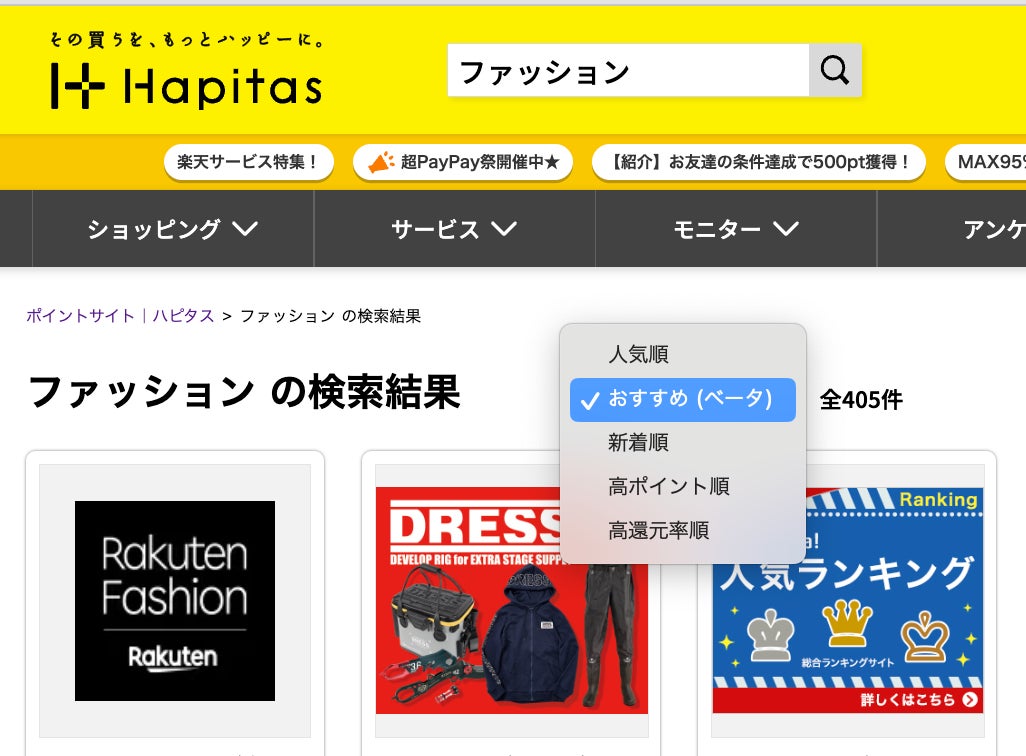This screenshot has width=1026, height=756.
Task: Click into the ファッション search field
Action: coord(628,70)
